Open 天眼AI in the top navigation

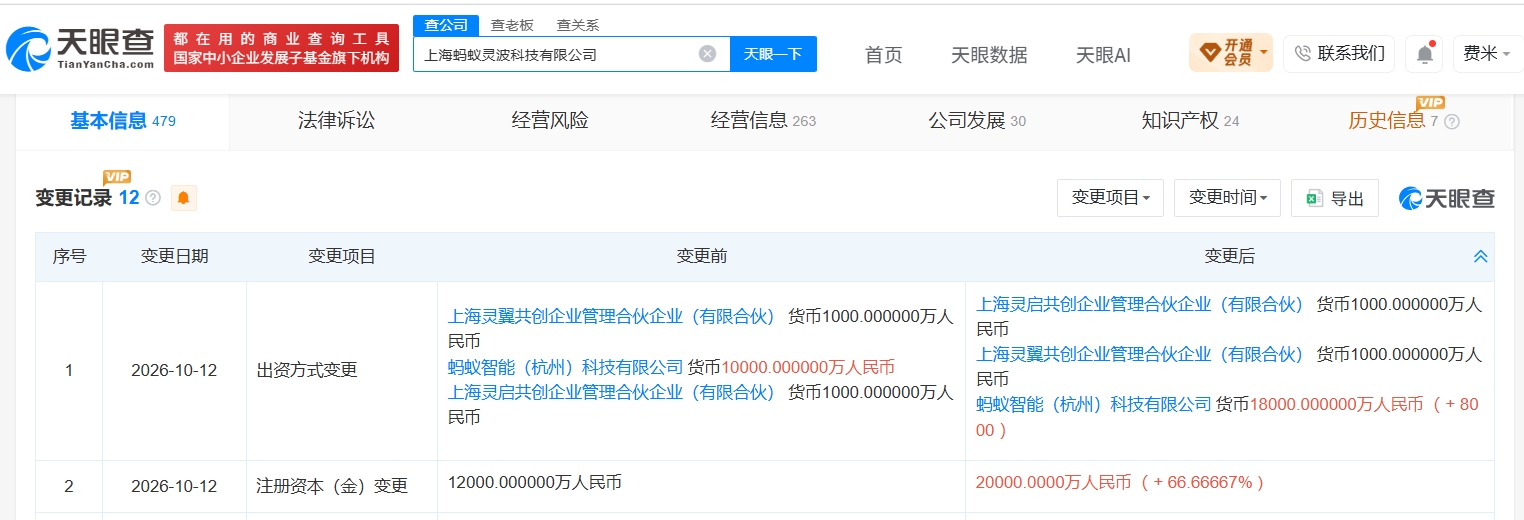[1103, 55]
